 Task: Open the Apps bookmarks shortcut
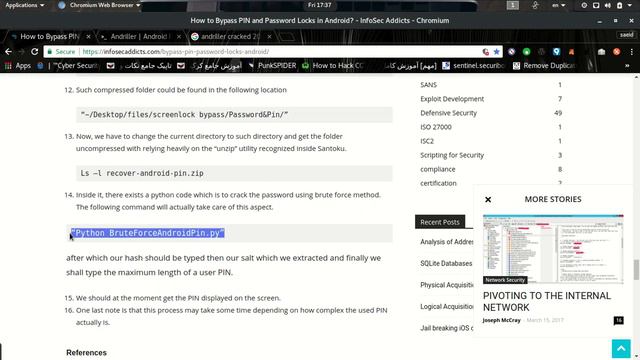(x=18, y=66)
